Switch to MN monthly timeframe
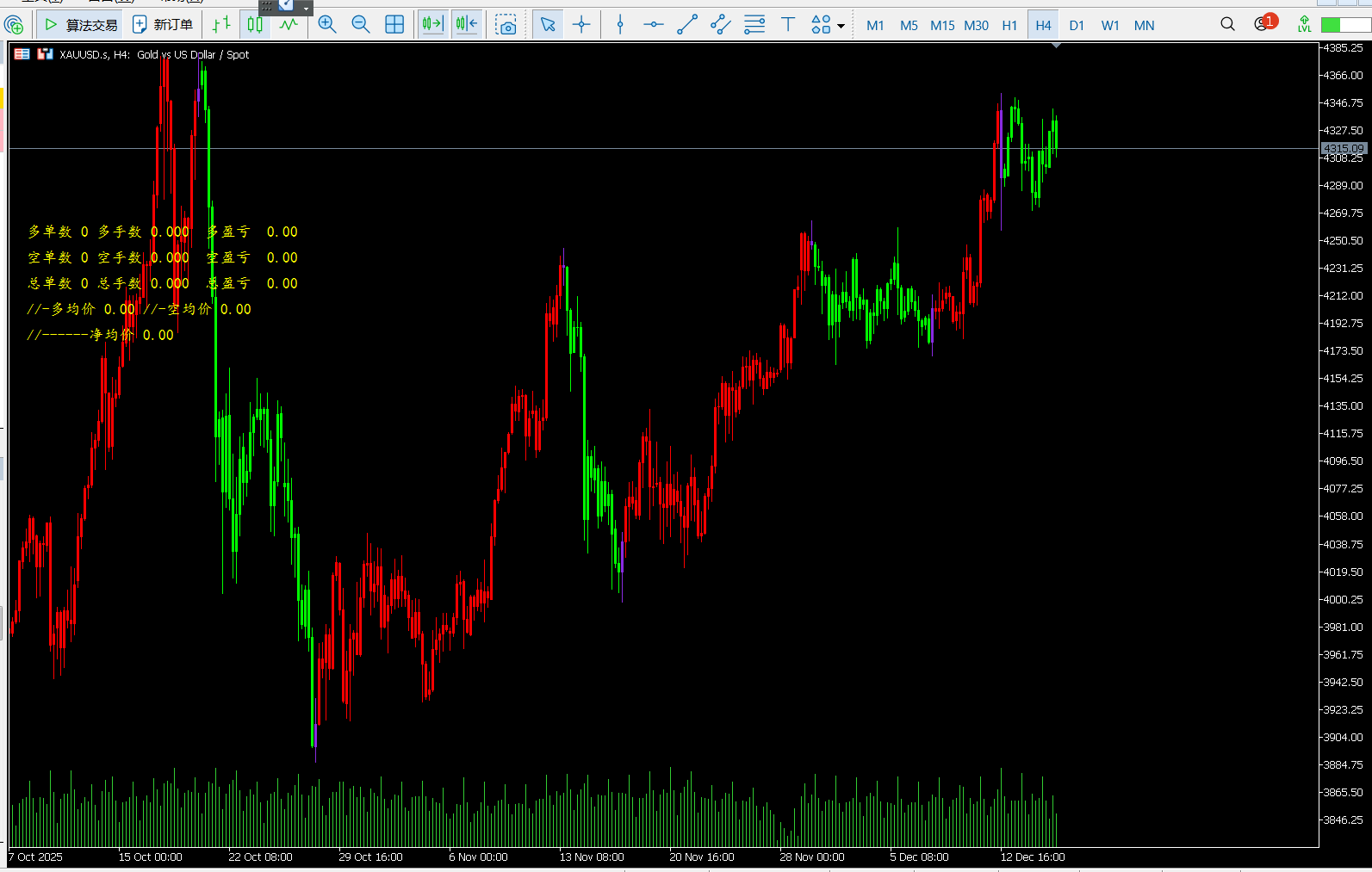 click(x=1144, y=26)
